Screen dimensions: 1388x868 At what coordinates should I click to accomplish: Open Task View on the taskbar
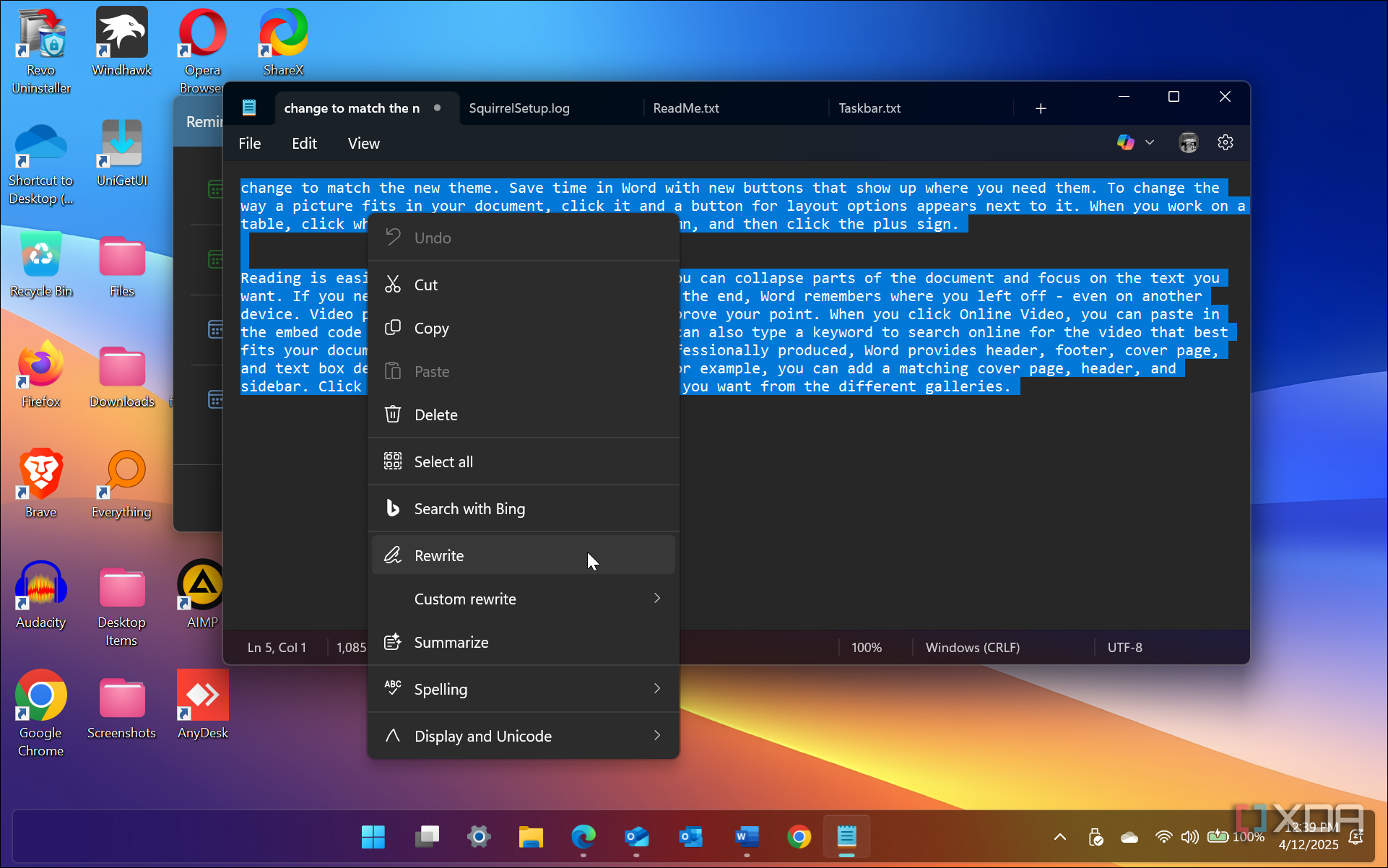click(x=426, y=837)
